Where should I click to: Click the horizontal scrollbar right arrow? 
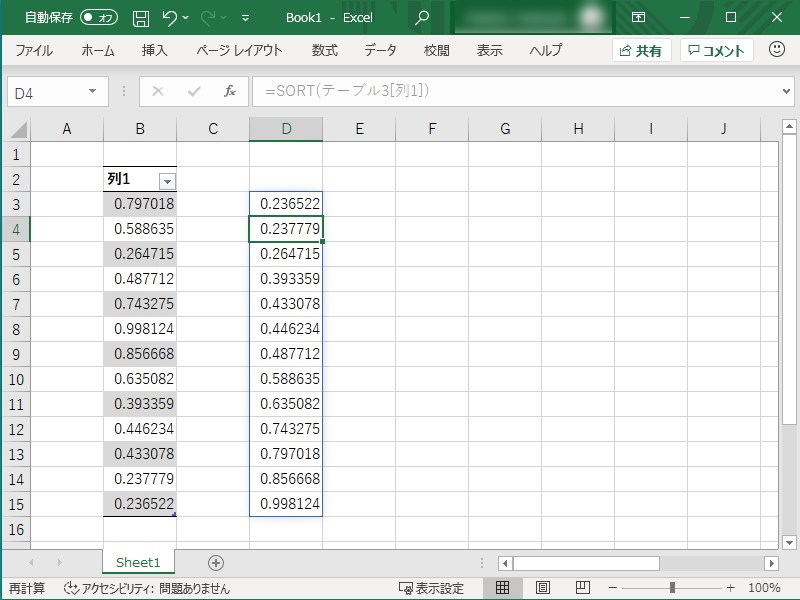tap(771, 563)
